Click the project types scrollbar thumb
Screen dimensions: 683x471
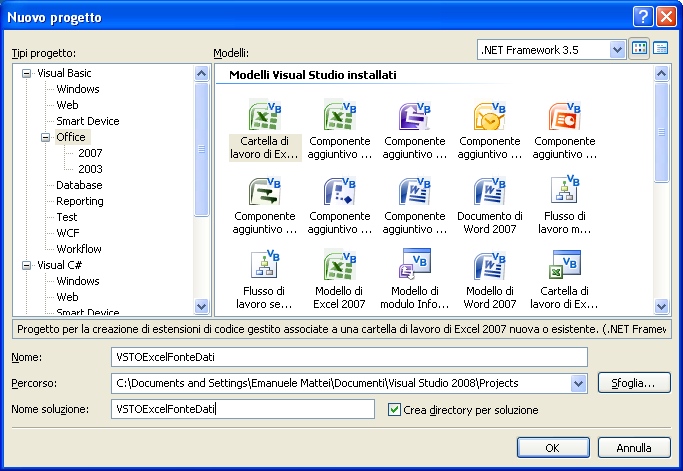(201, 149)
